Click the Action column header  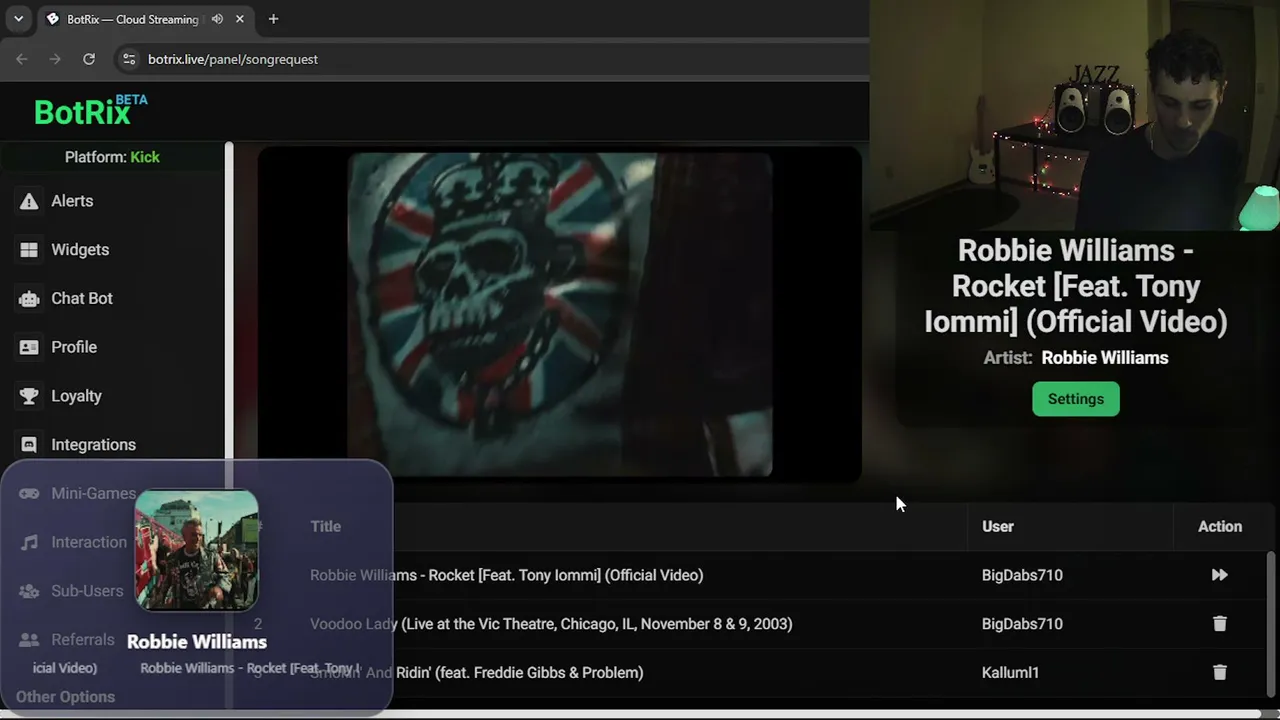1220,526
